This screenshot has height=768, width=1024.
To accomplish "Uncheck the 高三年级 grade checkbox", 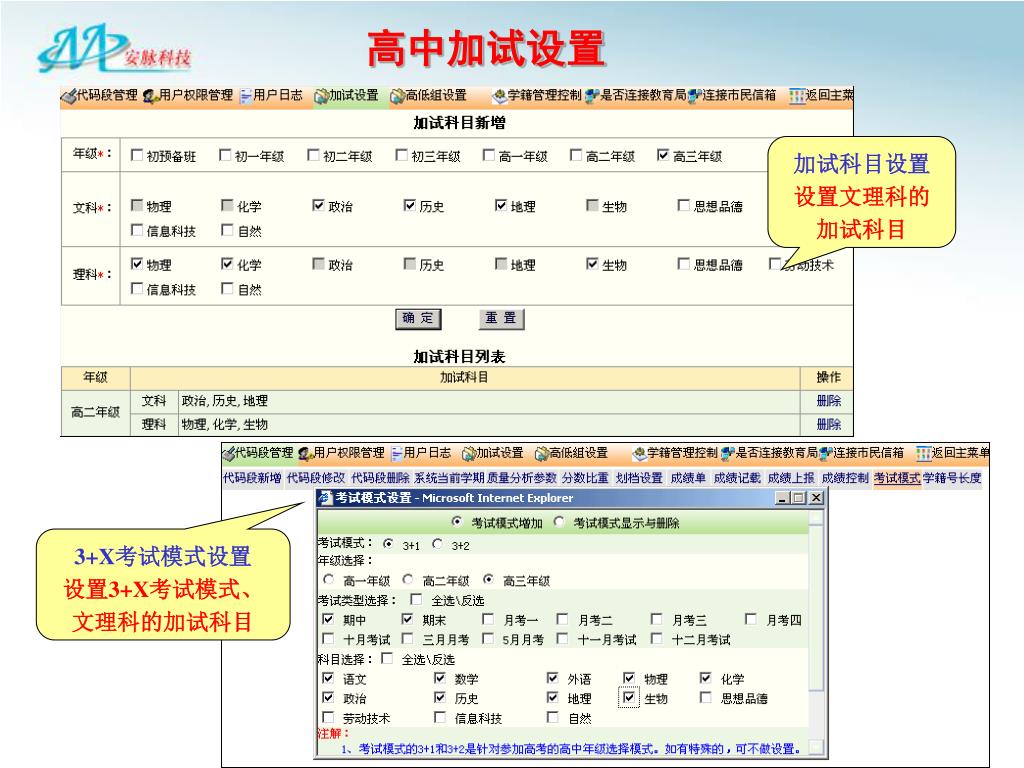I will pyautogui.click(x=663, y=155).
